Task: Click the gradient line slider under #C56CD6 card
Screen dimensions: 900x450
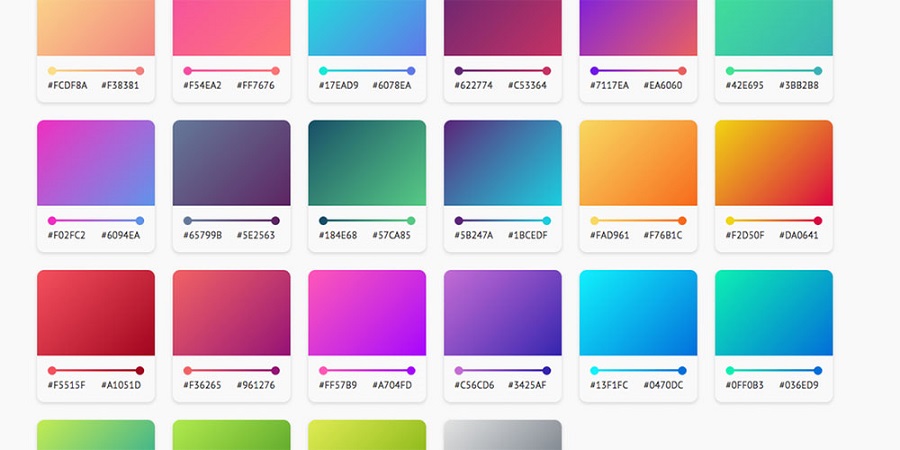Action: [503, 370]
